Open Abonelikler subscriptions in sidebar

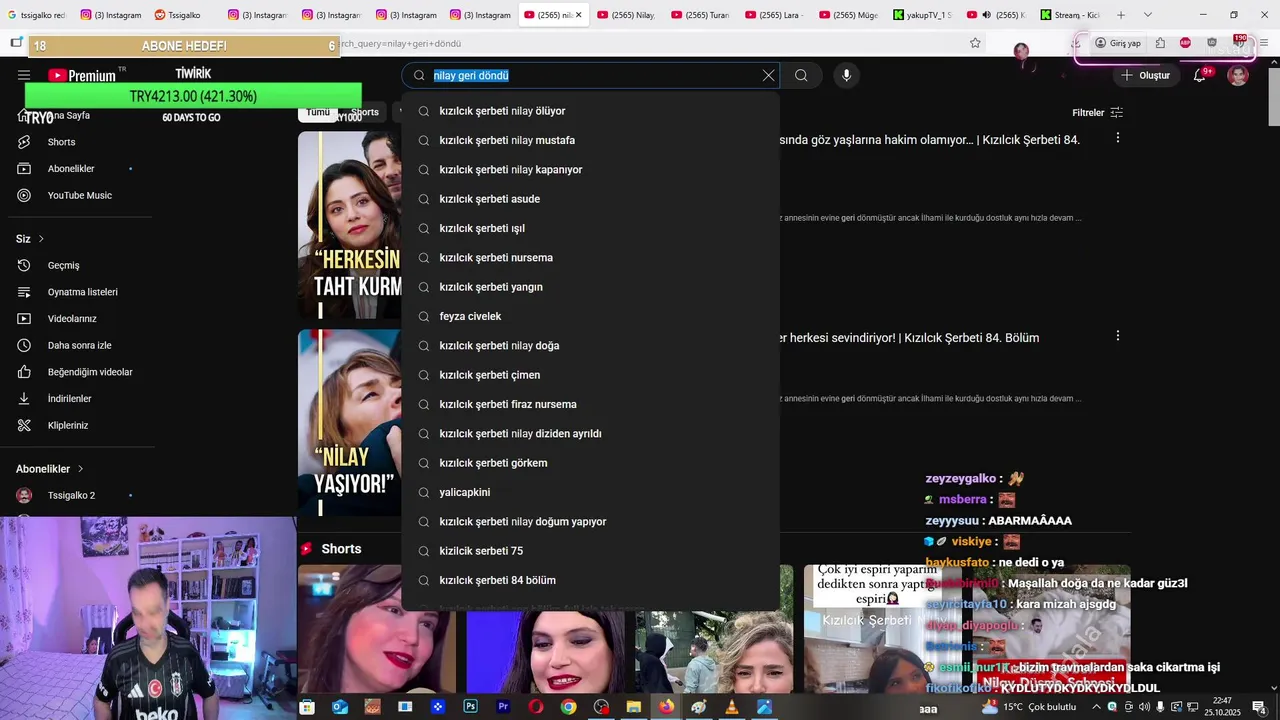pos(70,168)
